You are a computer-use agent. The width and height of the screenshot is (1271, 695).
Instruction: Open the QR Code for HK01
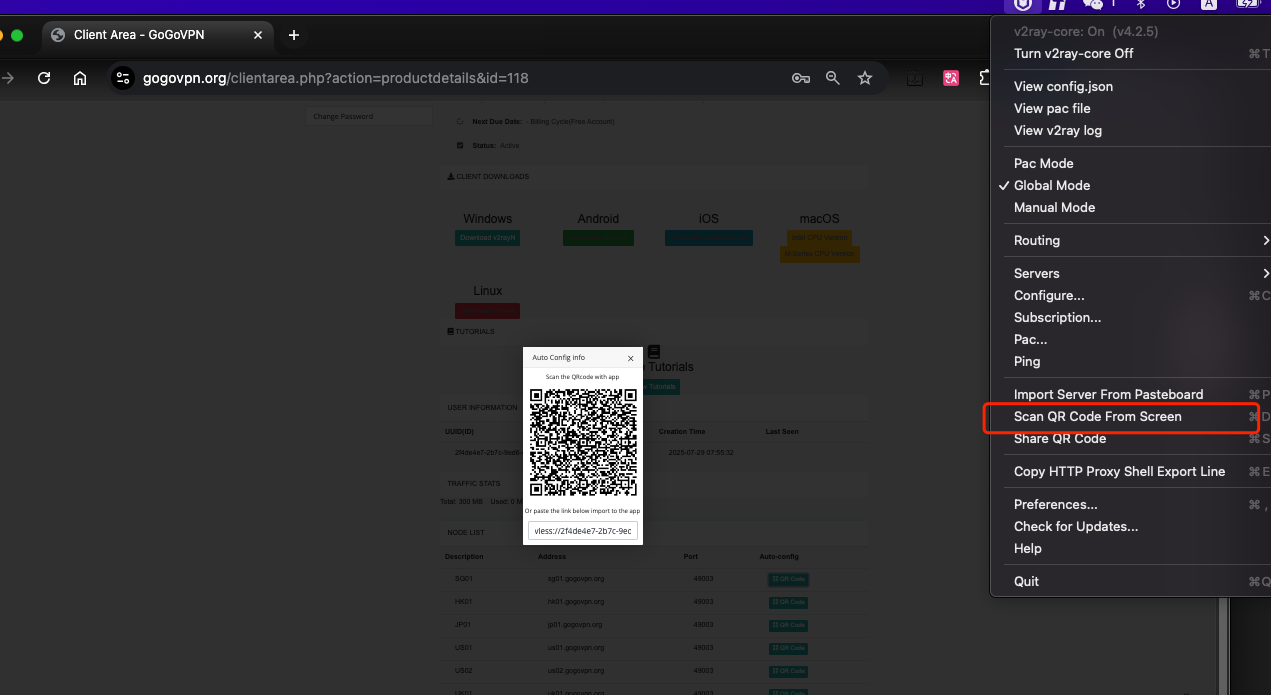[x=788, y=602]
